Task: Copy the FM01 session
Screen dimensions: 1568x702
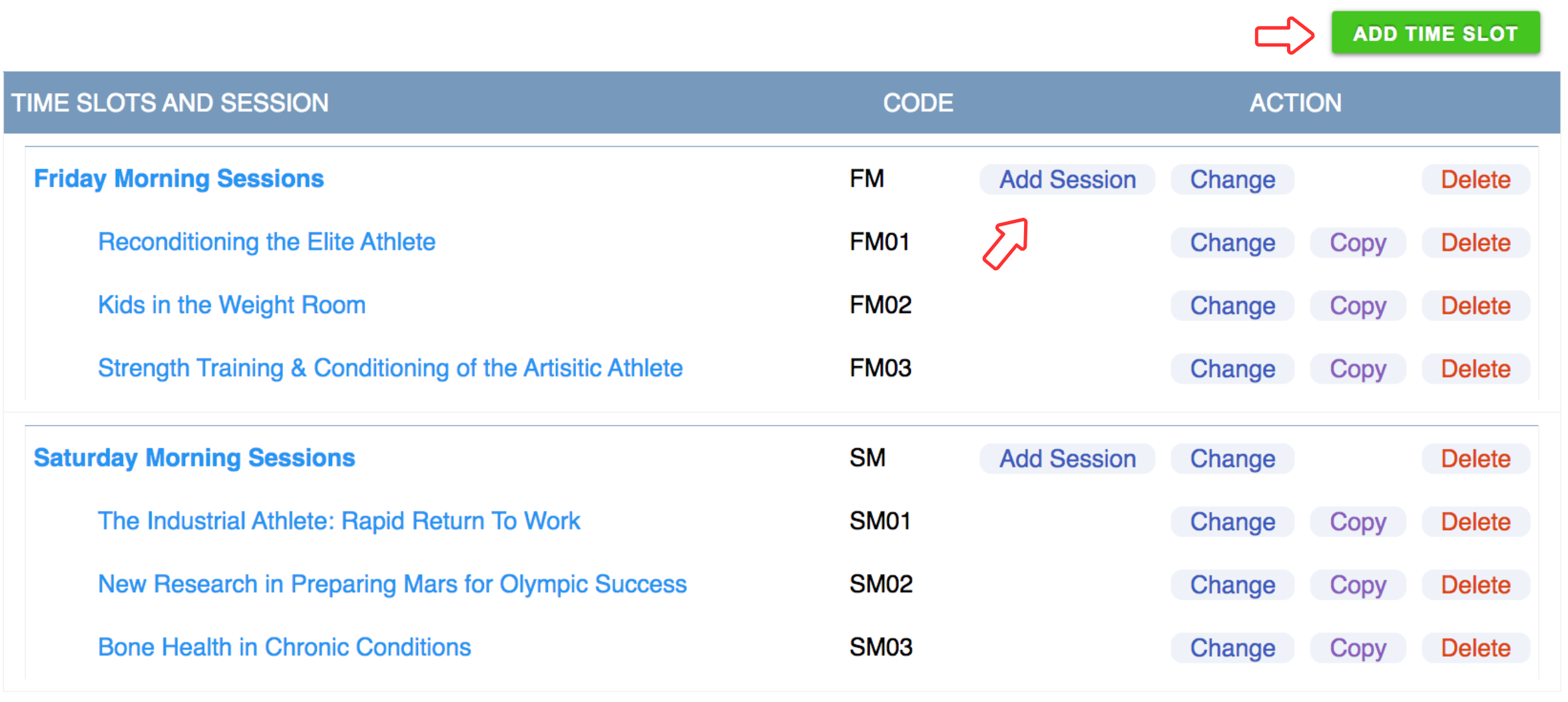Action: point(1358,242)
